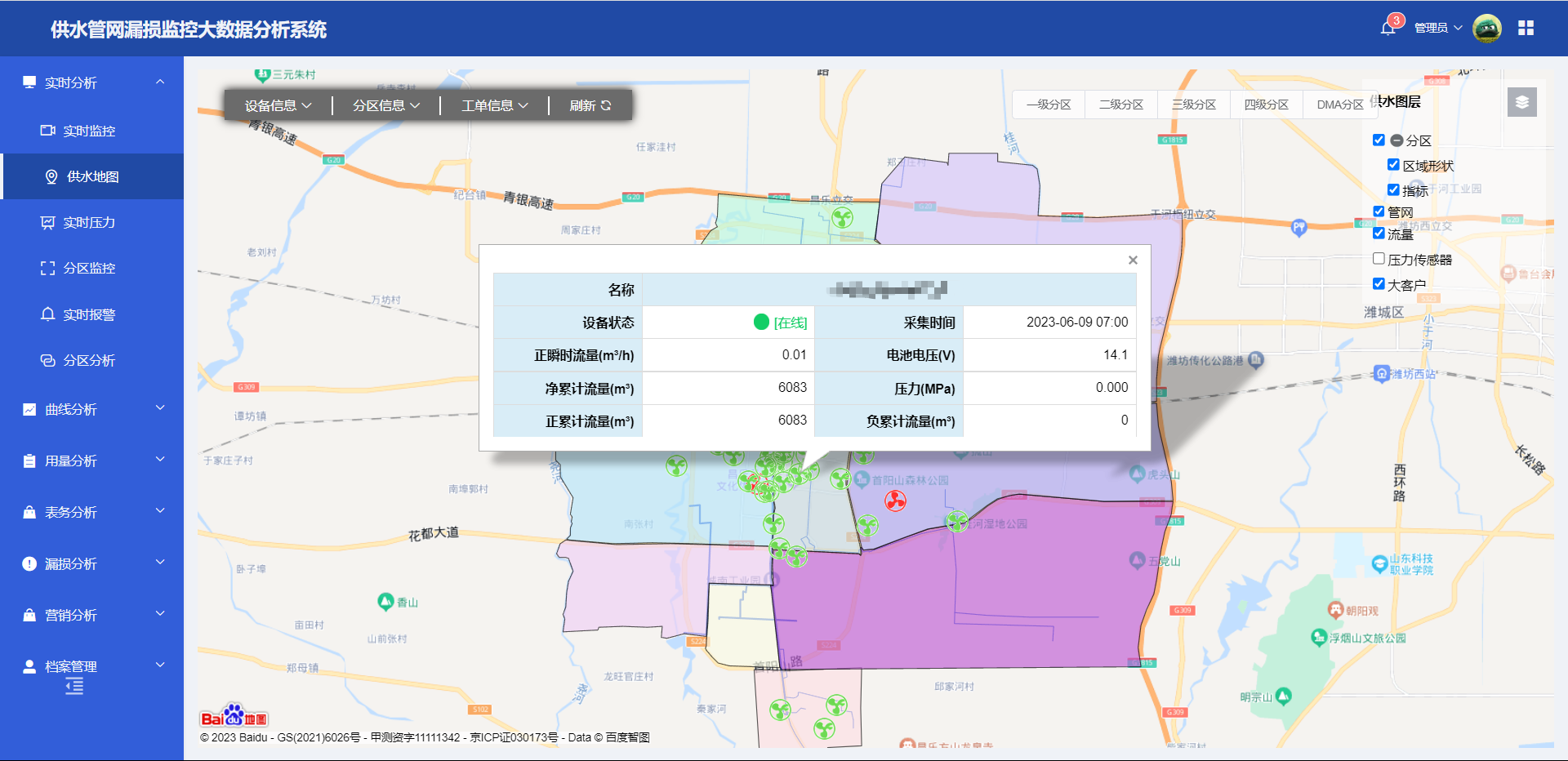Select the DMA分区 tab
The height and width of the screenshot is (761, 1568).
click(x=1339, y=105)
